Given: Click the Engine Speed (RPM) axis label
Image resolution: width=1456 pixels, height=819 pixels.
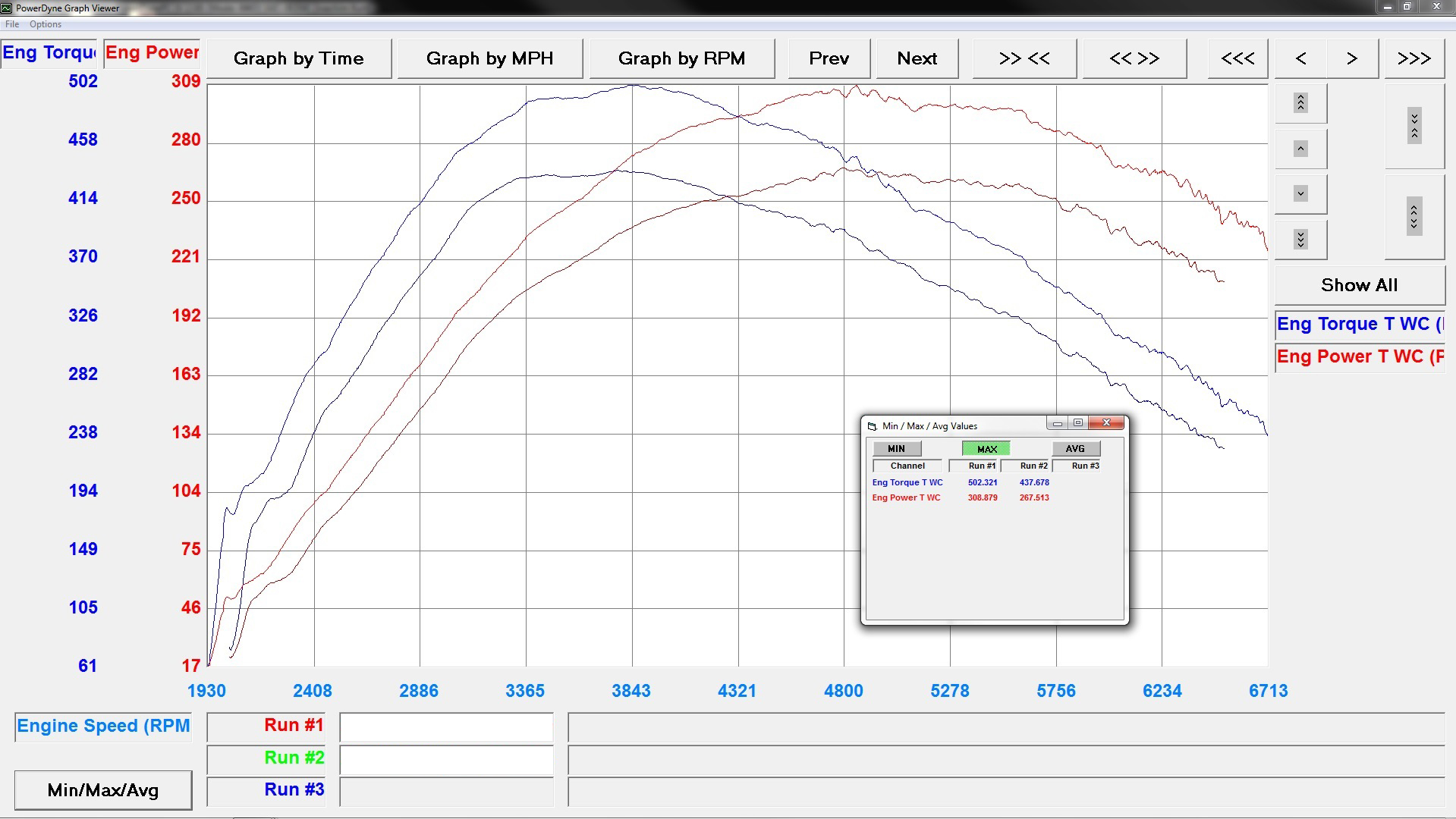Looking at the screenshot, I should point(103,726).
